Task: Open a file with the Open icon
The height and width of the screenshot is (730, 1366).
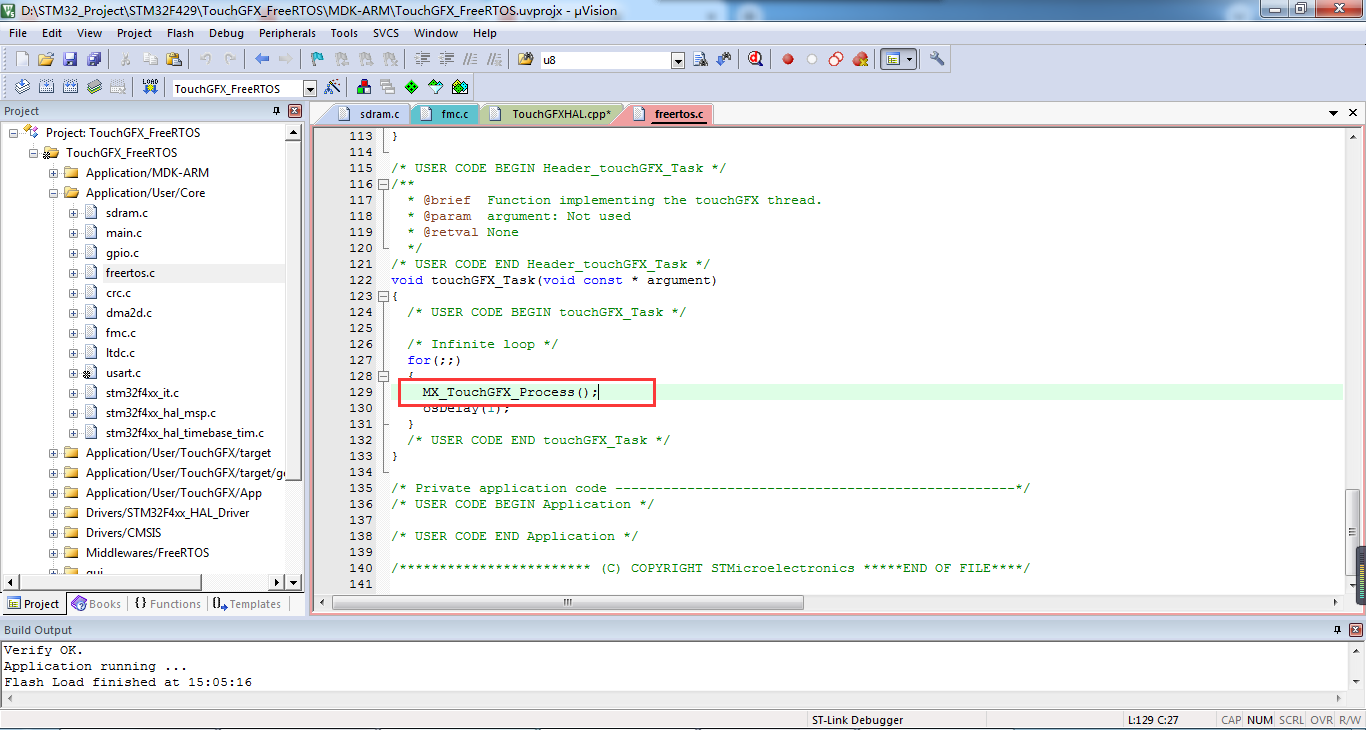Action: pos(46,60)
